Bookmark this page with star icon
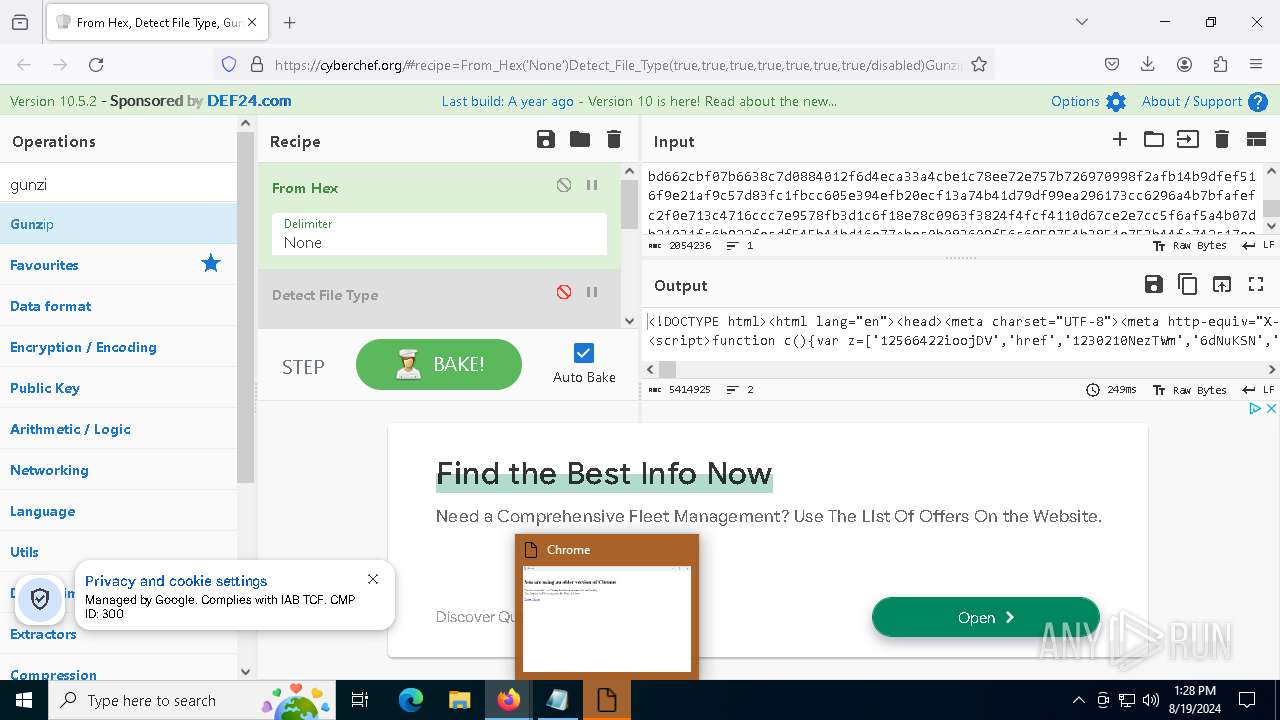Screen dimensions: 1280x720 (979, 64)
